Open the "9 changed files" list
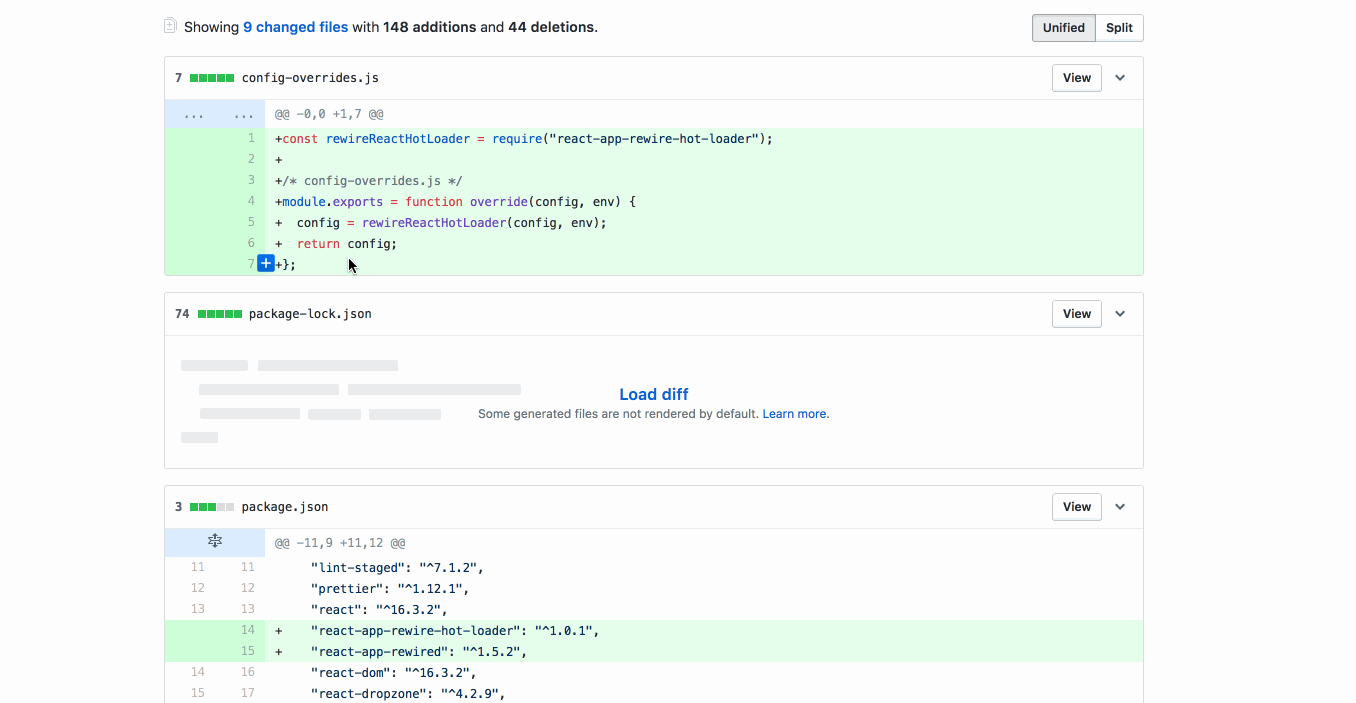Image resolution: width=1356 pixels, height=703 pixels. (295, 27)
